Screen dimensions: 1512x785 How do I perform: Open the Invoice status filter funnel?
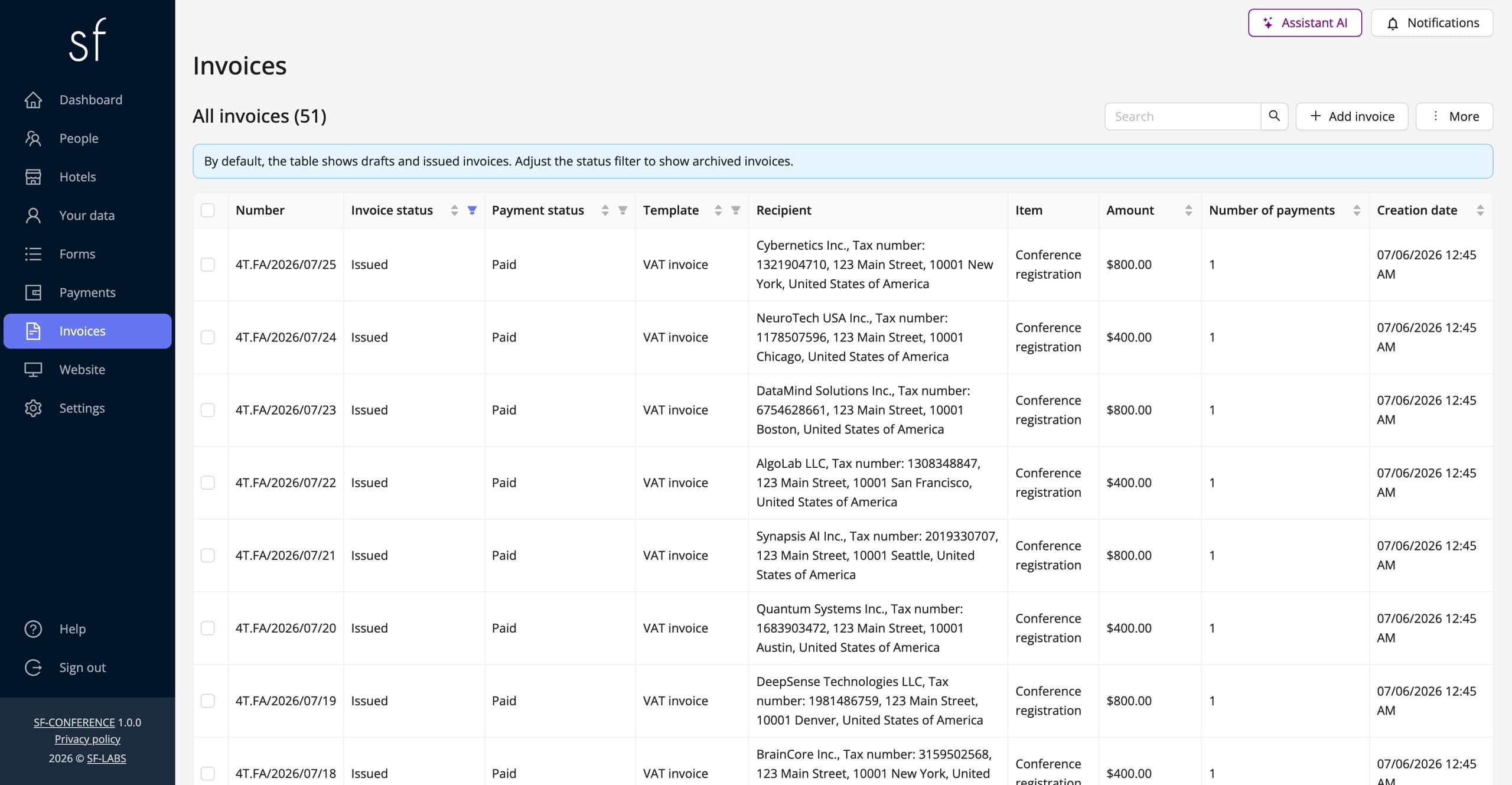pos(472,210)
